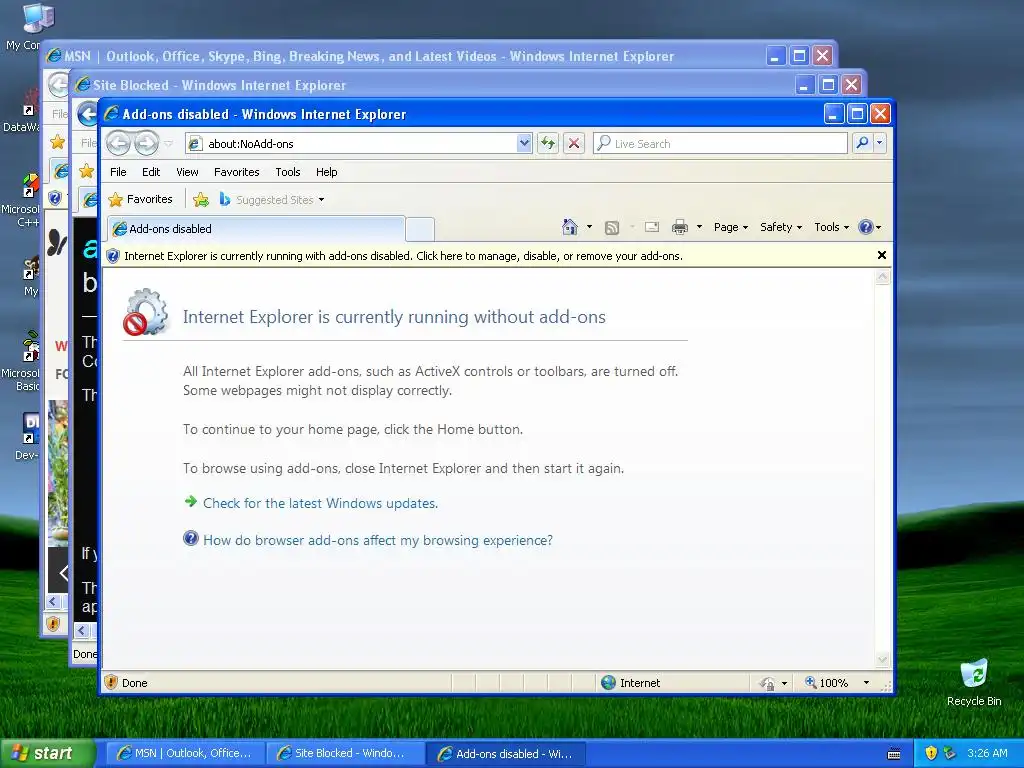
Task: Click How do browser add-ons affect link
Action: coord(377,540)
